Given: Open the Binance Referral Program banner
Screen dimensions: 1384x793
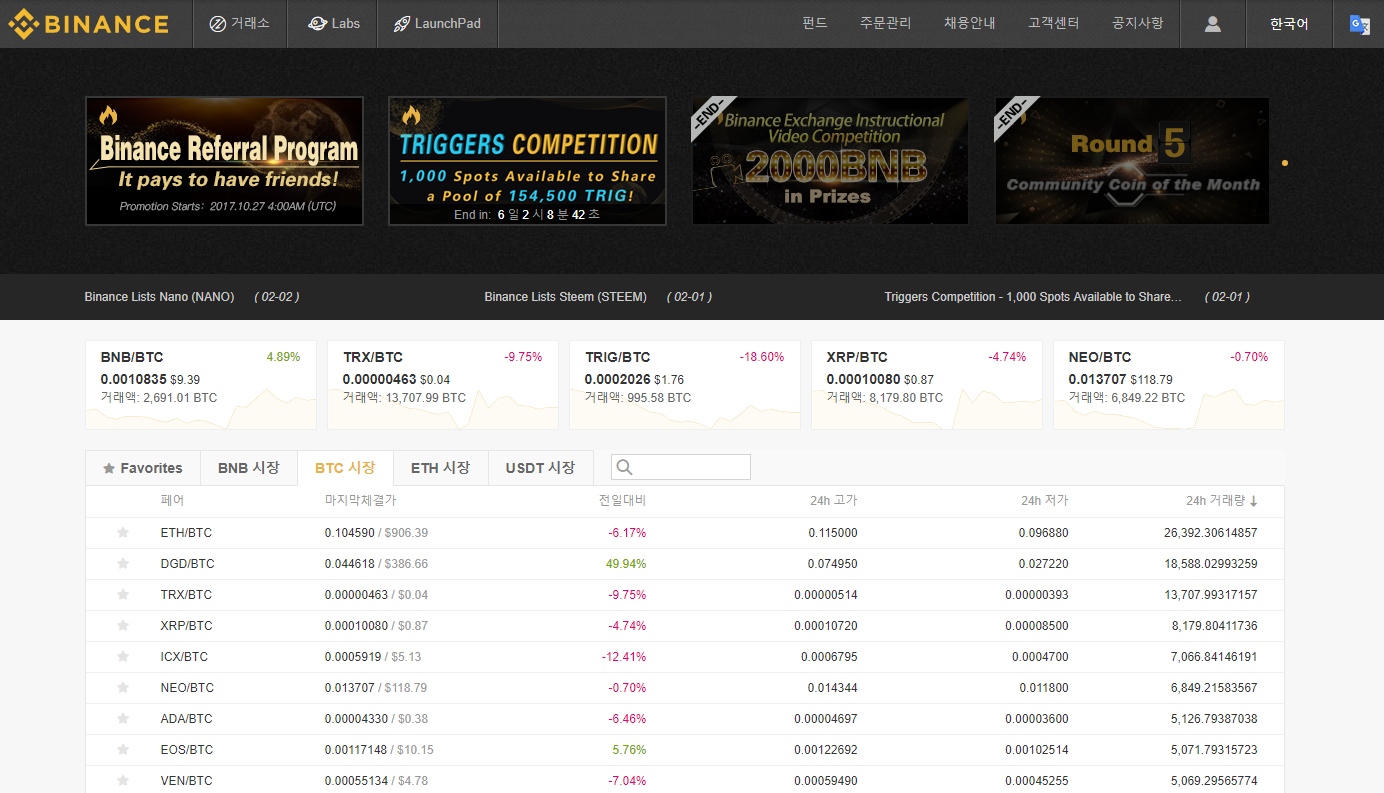Looking at the screenshot, I should [x=224, y=161].
